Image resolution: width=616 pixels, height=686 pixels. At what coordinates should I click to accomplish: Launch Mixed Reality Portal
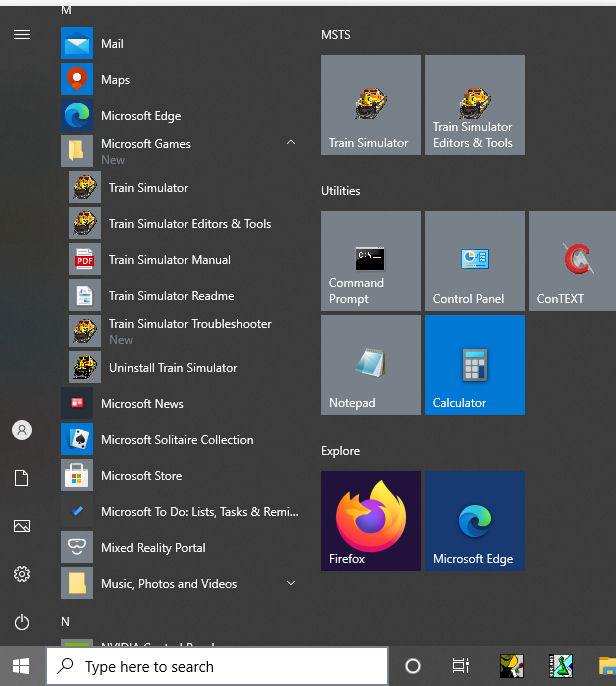[180, 547]
